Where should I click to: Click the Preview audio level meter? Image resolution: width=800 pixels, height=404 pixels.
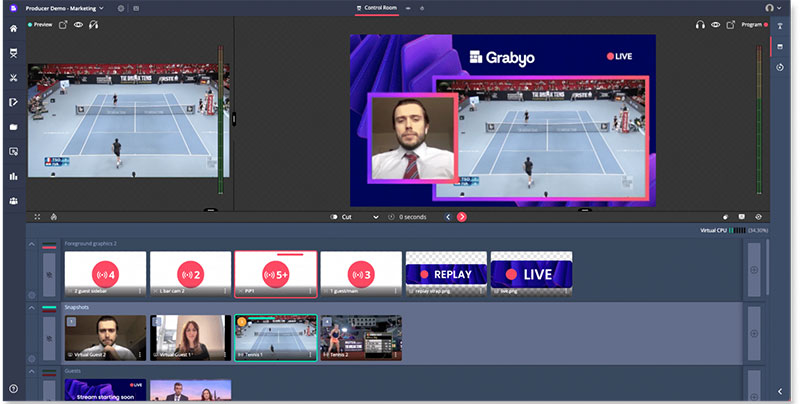coord(220,130)
